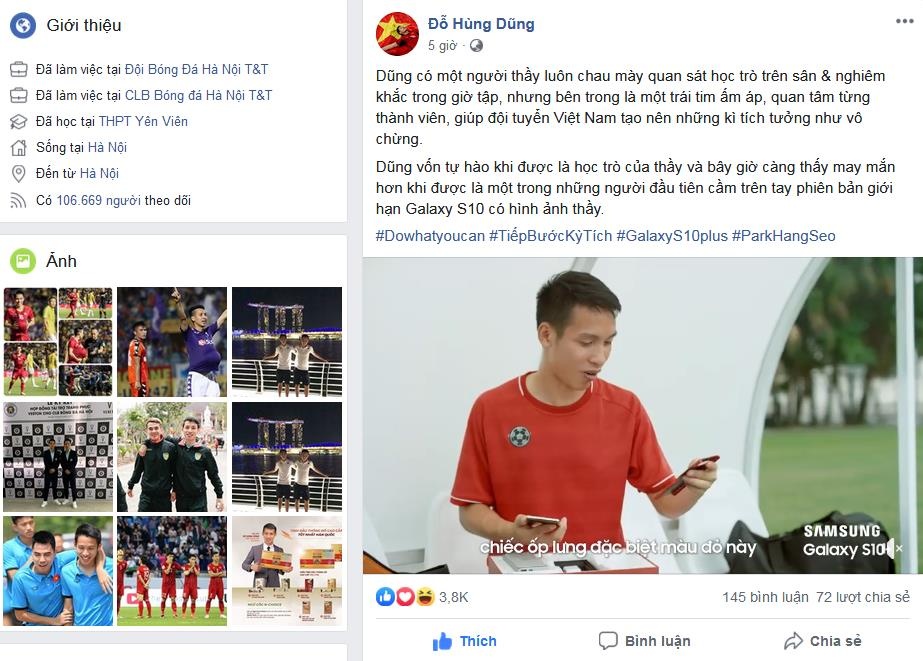Click the globe public privacy icon

[x=476, y=46]
